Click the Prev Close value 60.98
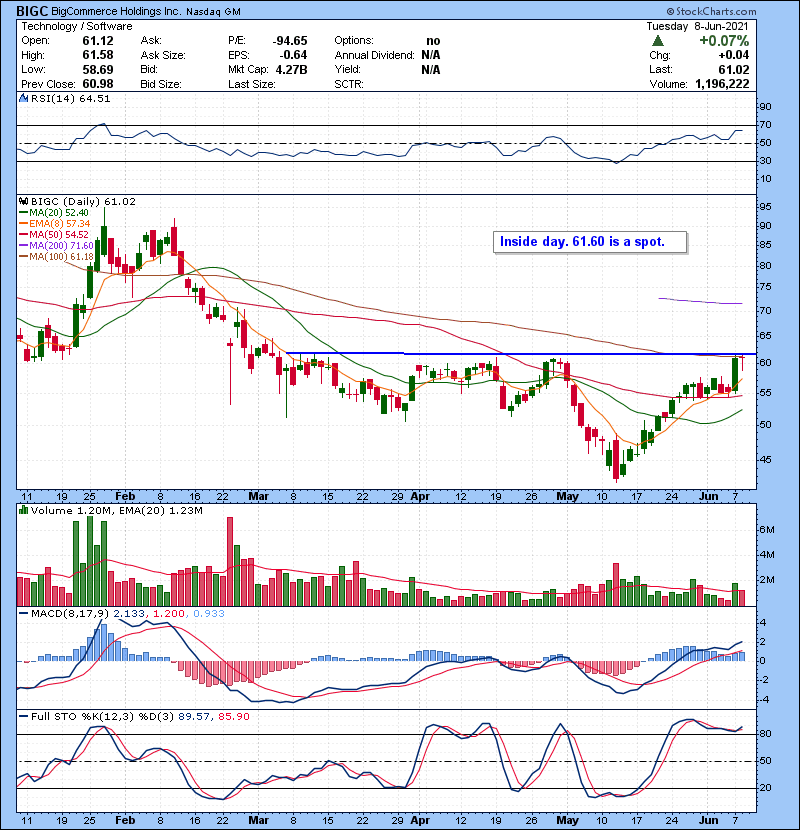Image resolution: width=800 pixels, height=830 pixels. pos(98,84)
